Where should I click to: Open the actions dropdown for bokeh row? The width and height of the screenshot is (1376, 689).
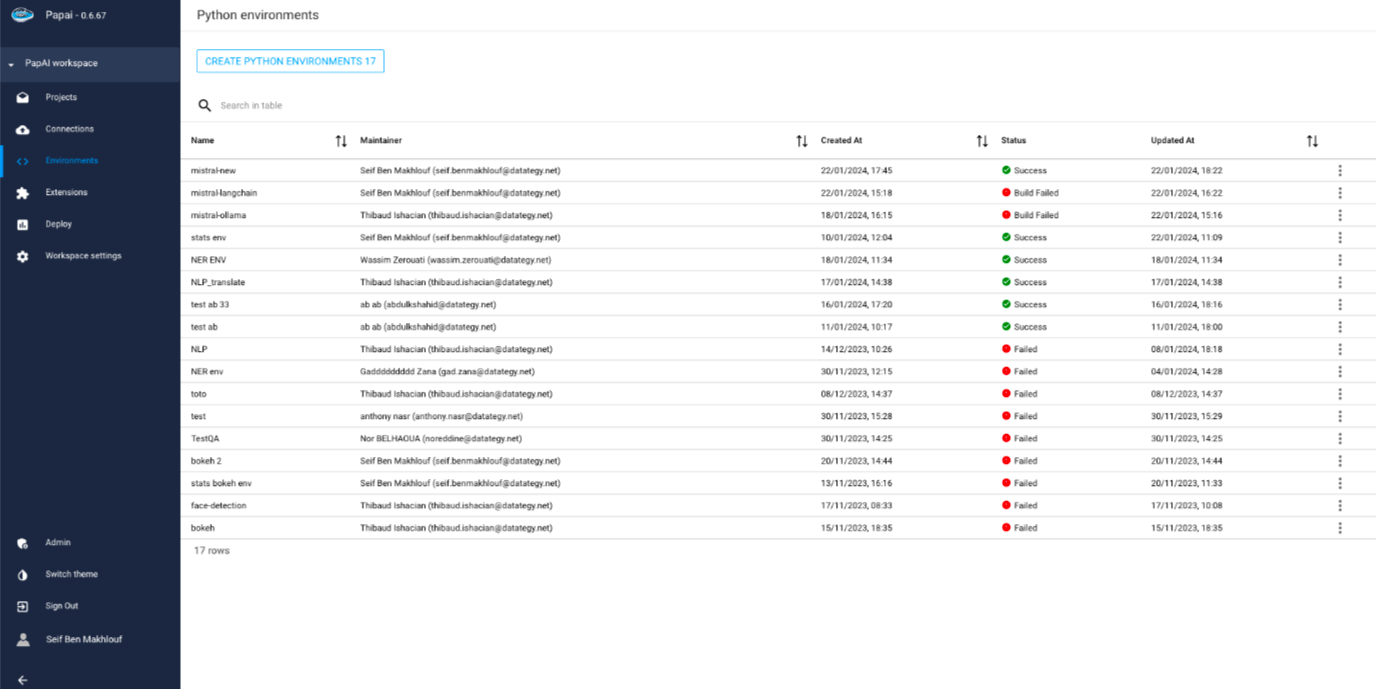point(1340,528)
